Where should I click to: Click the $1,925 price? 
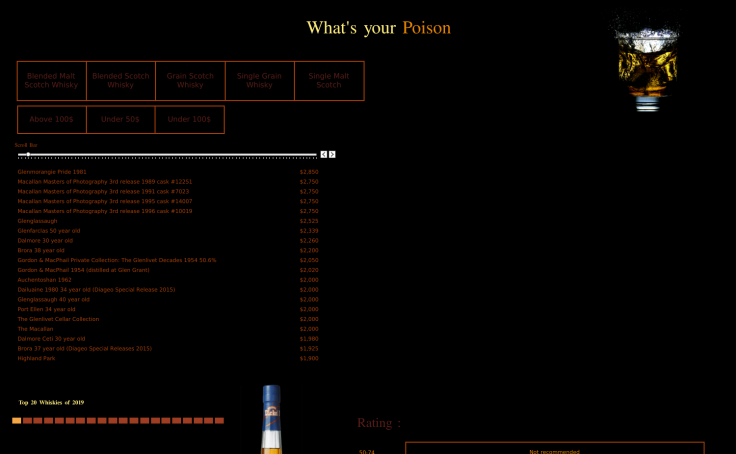click(309, 349)
